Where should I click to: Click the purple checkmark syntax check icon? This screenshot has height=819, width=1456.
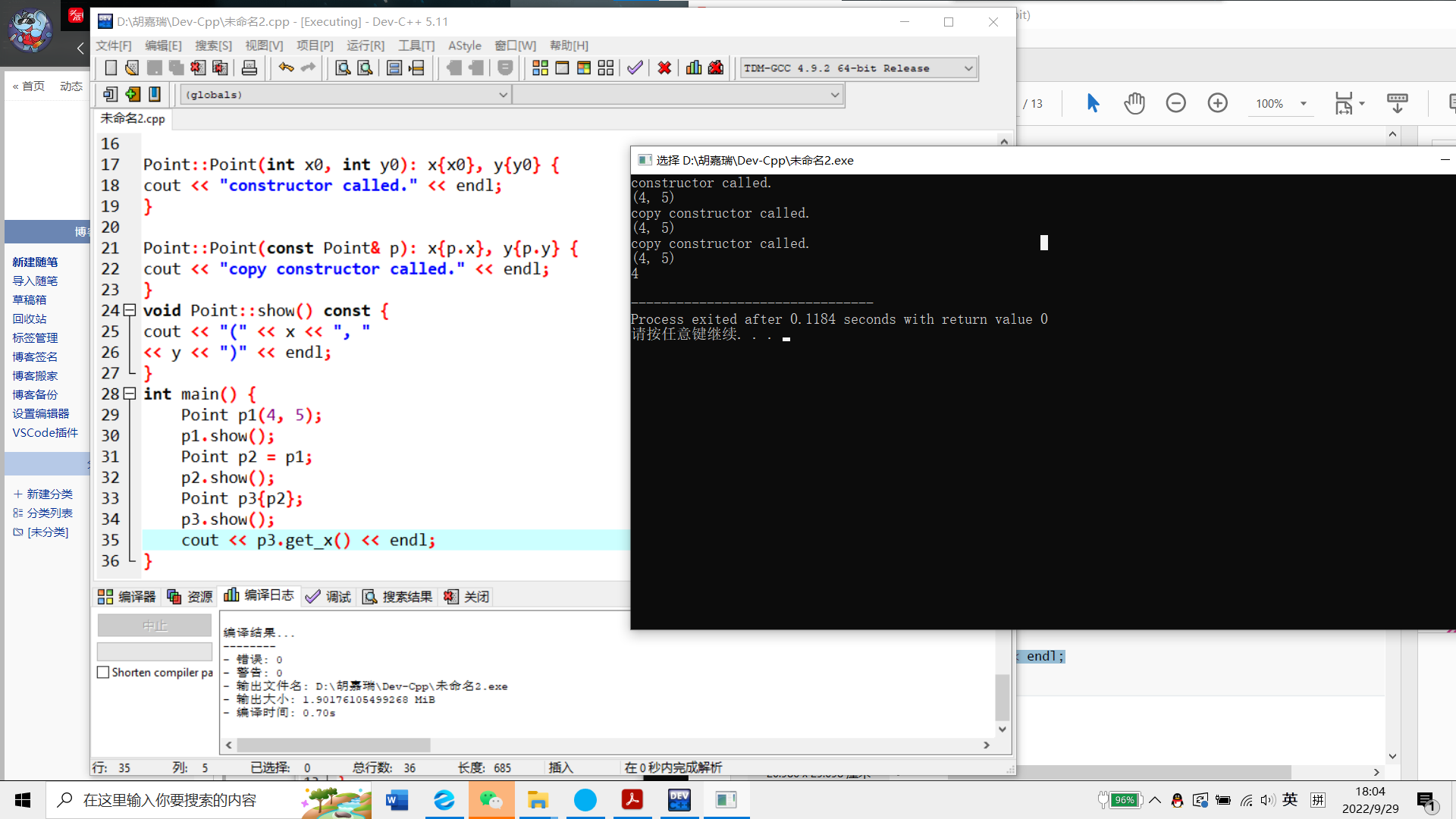click(x=635, y=68)
